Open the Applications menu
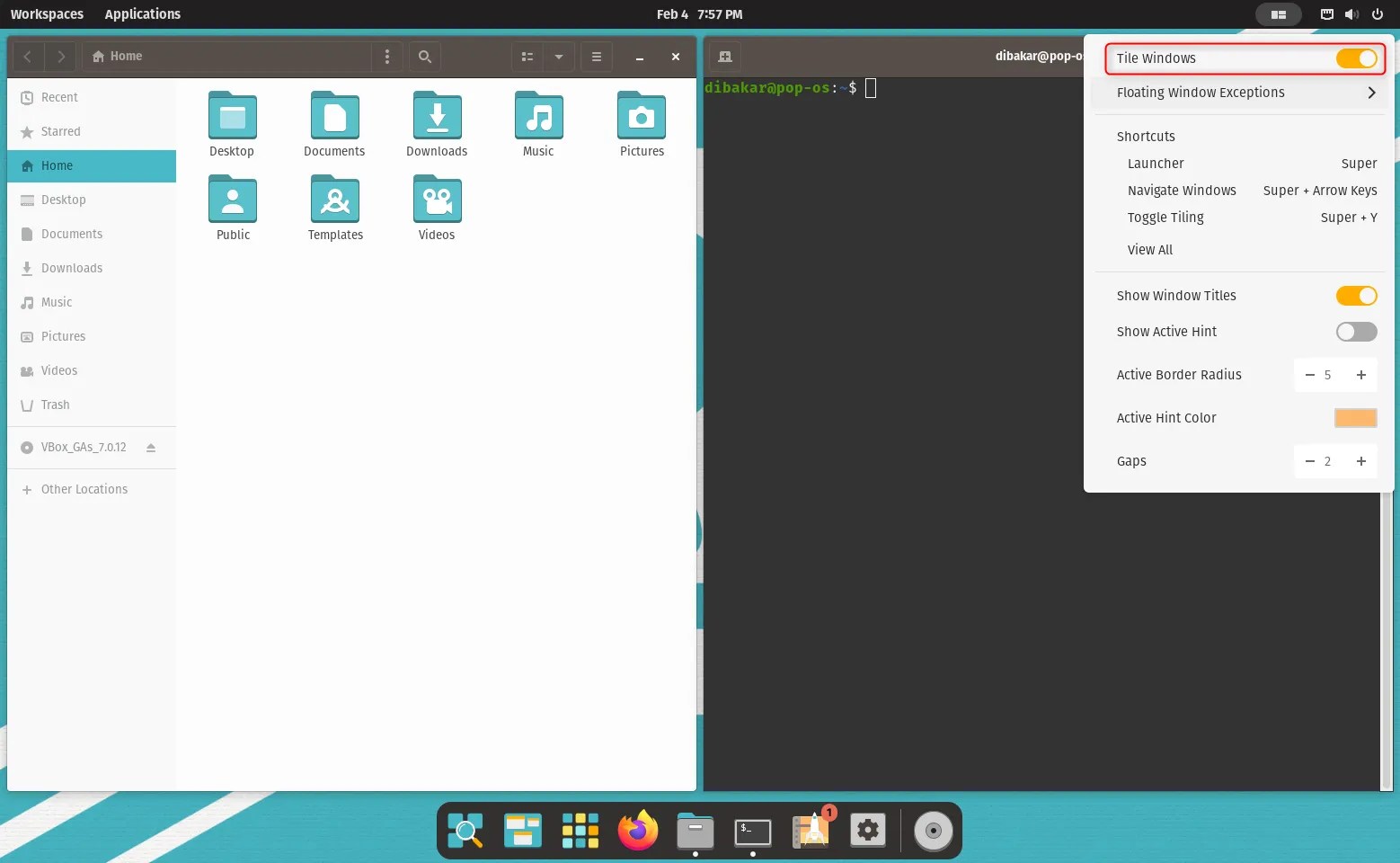Screen dimensions: 1400x863 142,13
